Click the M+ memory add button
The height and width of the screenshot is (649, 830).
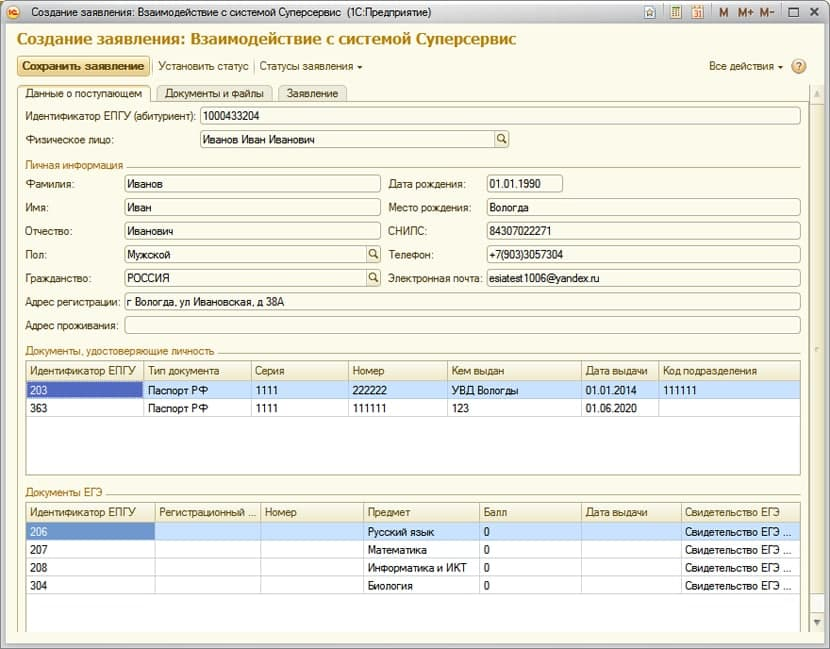745,12
